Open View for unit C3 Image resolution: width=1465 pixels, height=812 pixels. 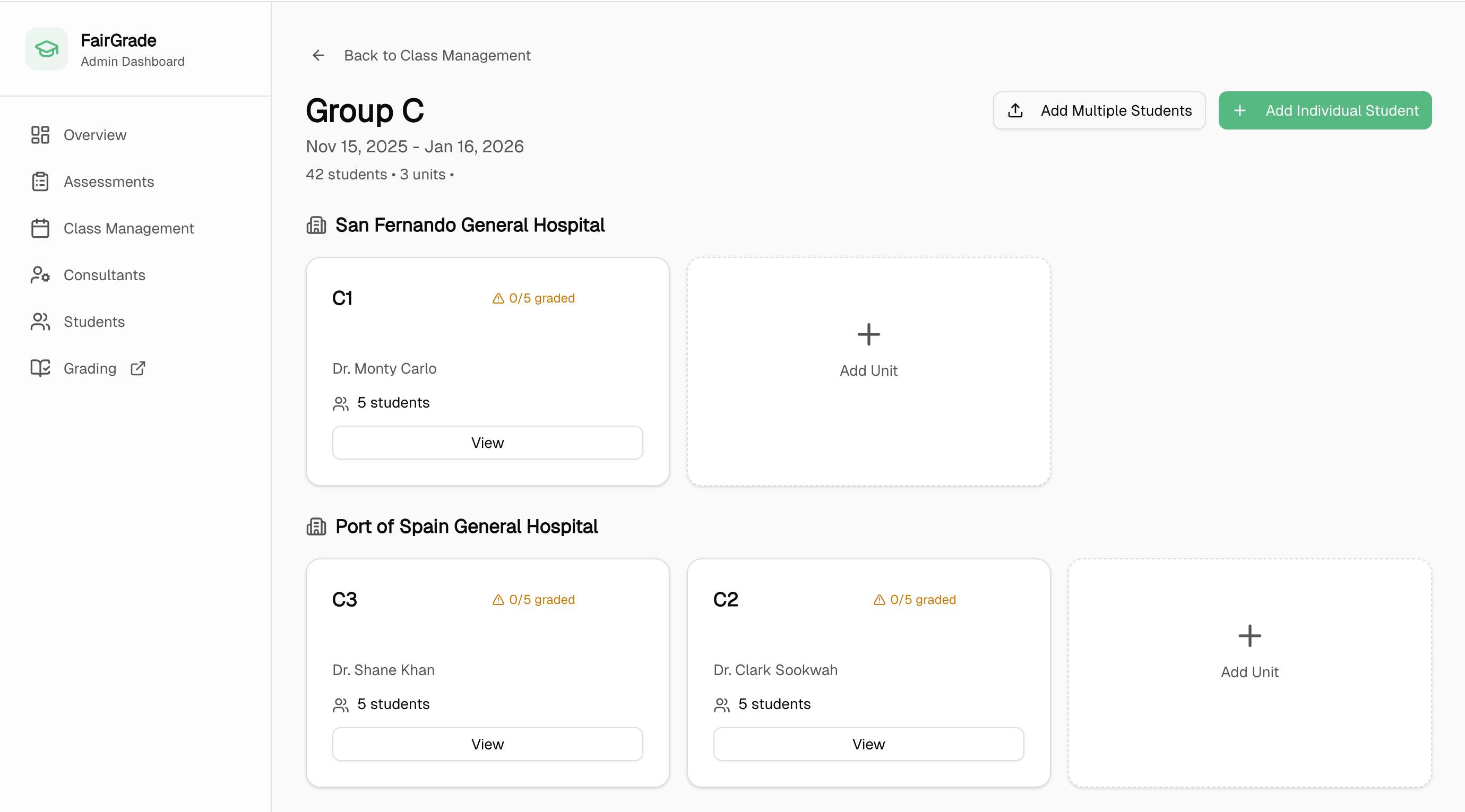487,744
